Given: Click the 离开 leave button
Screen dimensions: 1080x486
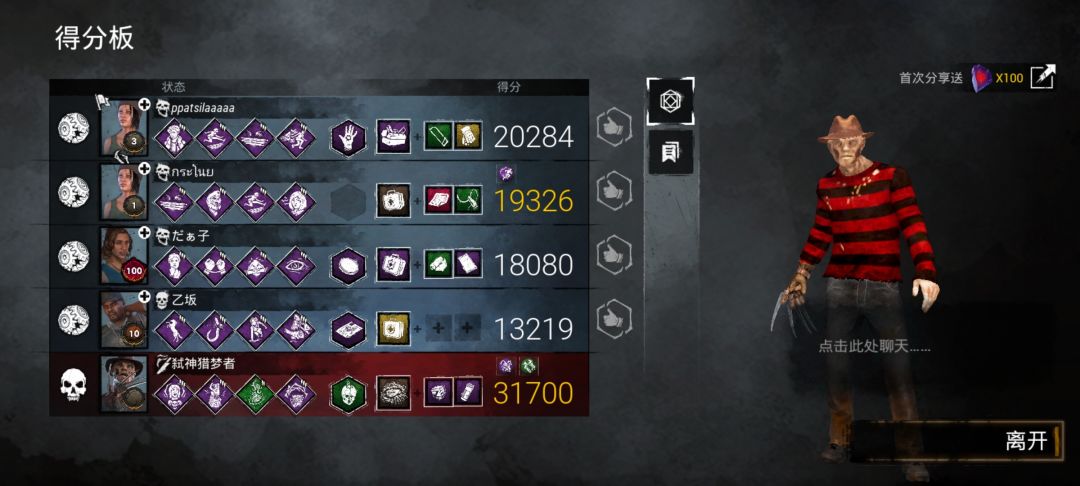Looking at the screenshot, I should coord(957,441).
